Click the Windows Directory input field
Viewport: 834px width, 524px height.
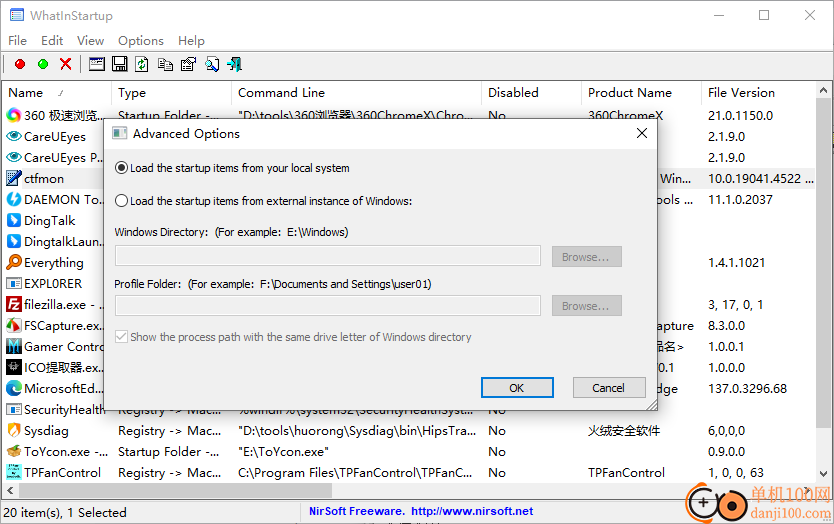coord(328,256)
